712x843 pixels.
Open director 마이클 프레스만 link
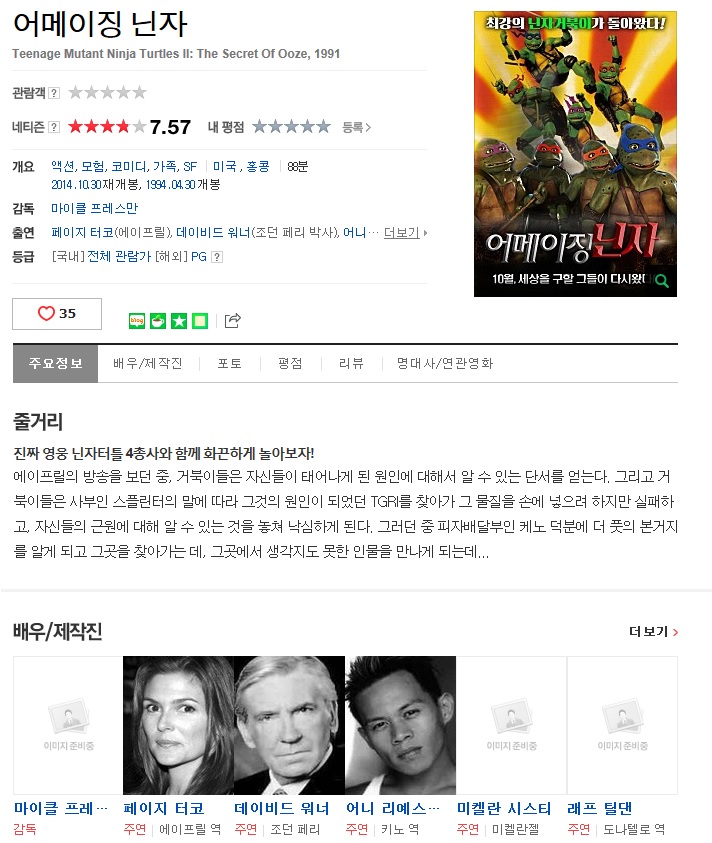tap(94, 209)
